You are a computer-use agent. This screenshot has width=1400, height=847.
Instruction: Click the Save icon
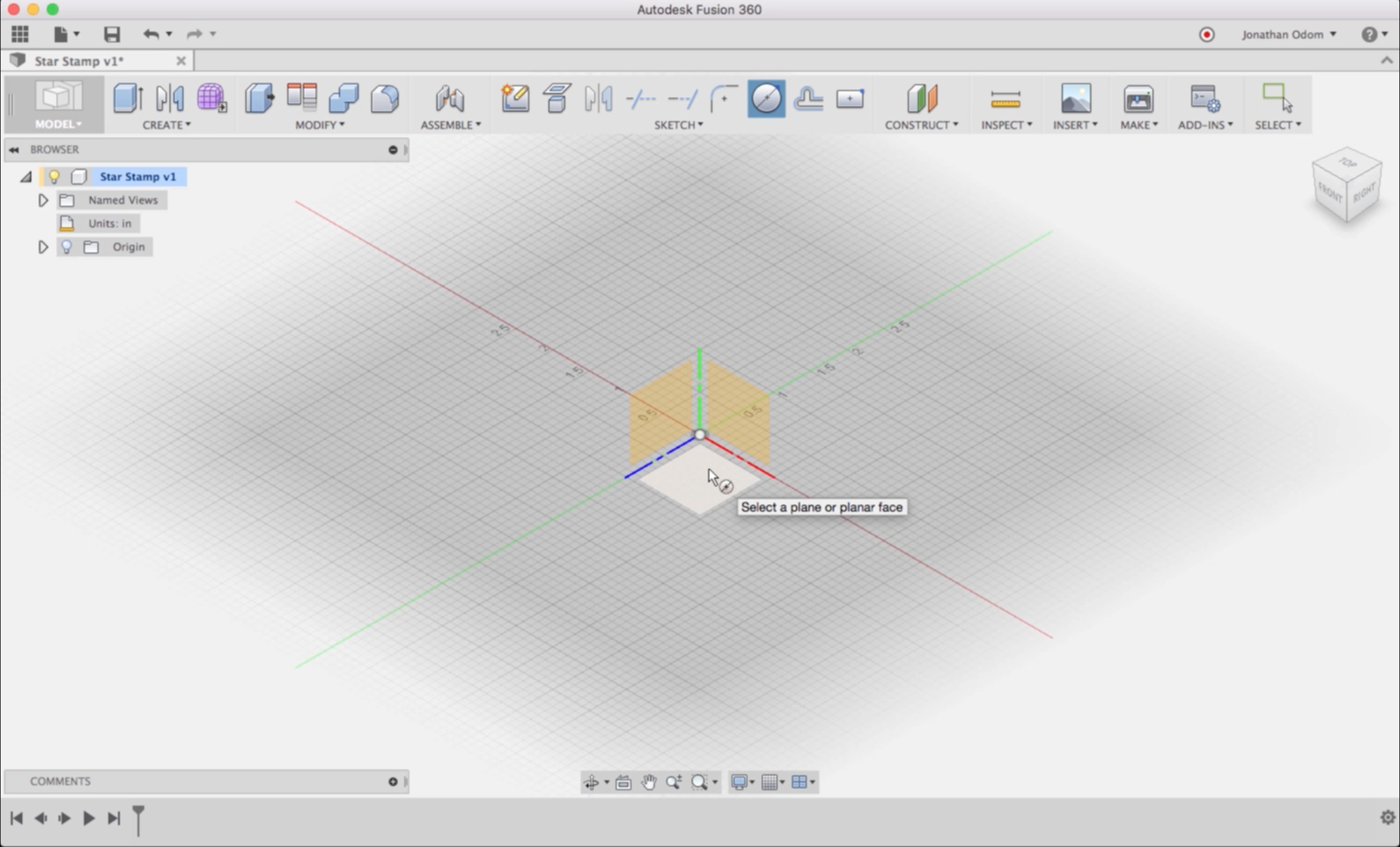click(112, 34)
